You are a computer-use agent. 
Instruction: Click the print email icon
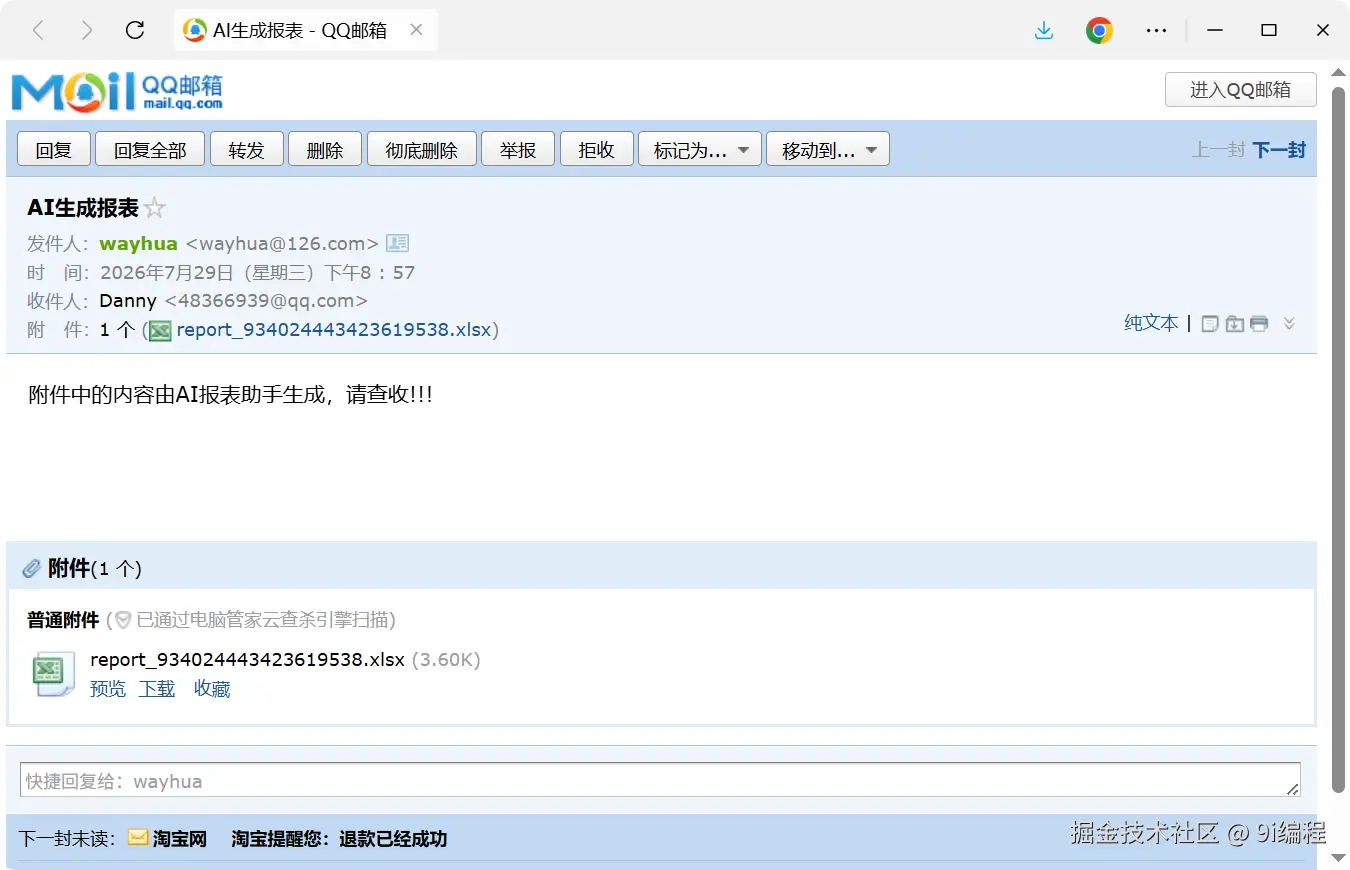pyautogui.click(x=1259, y=323)
